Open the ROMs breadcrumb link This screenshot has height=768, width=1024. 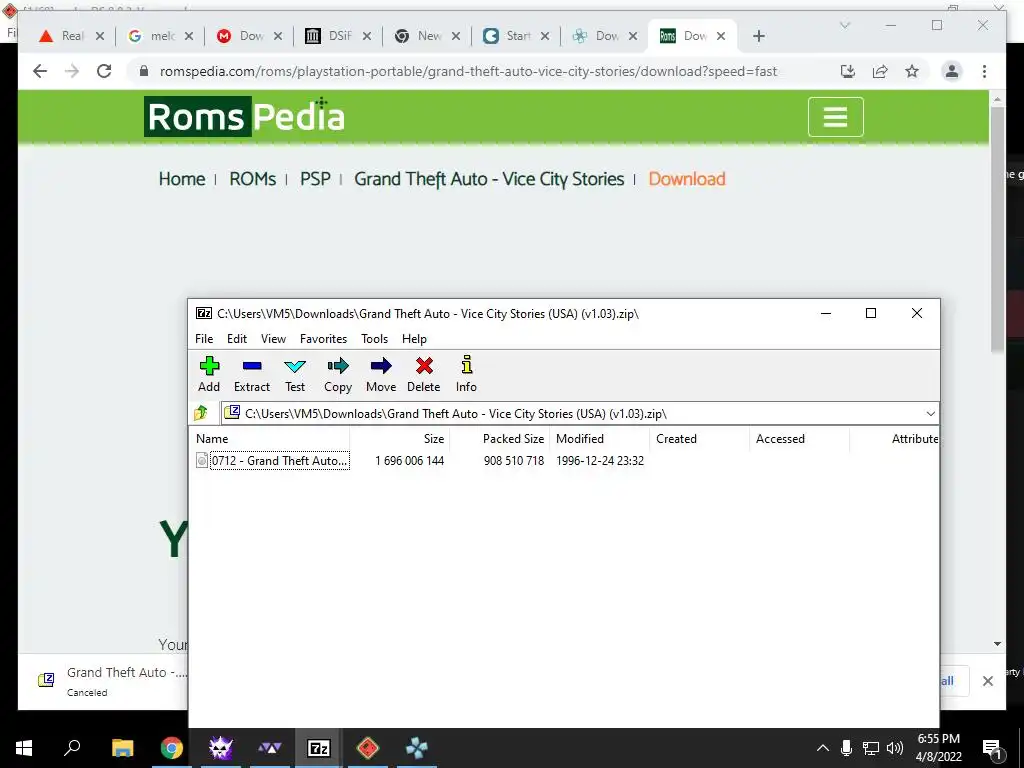(x=252, y=179)
